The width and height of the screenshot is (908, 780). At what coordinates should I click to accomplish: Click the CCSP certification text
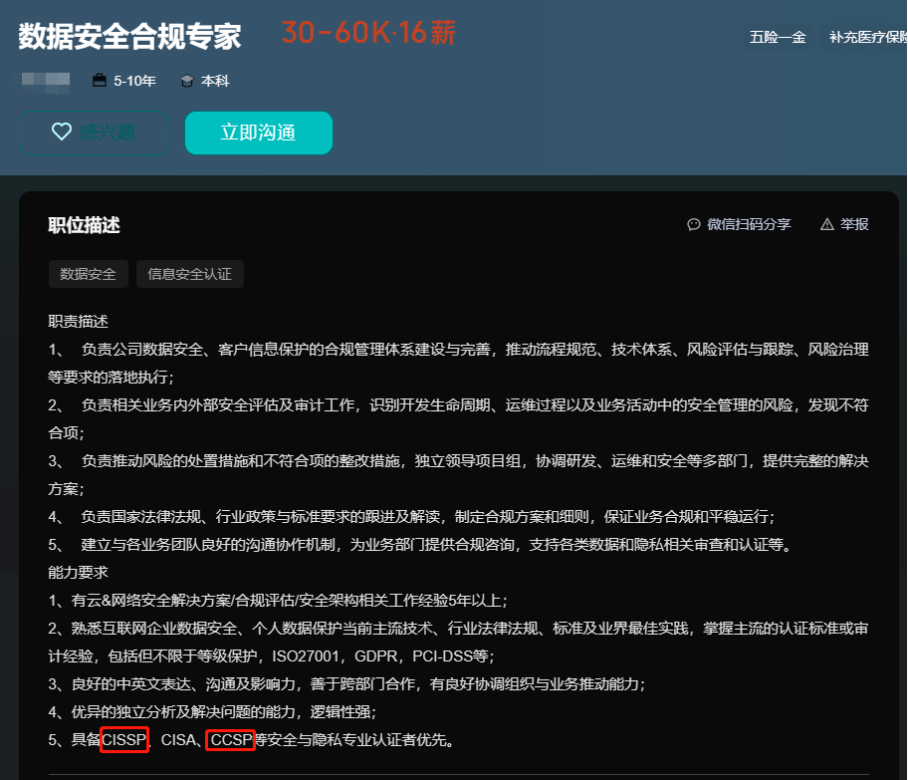pos(231,739)
